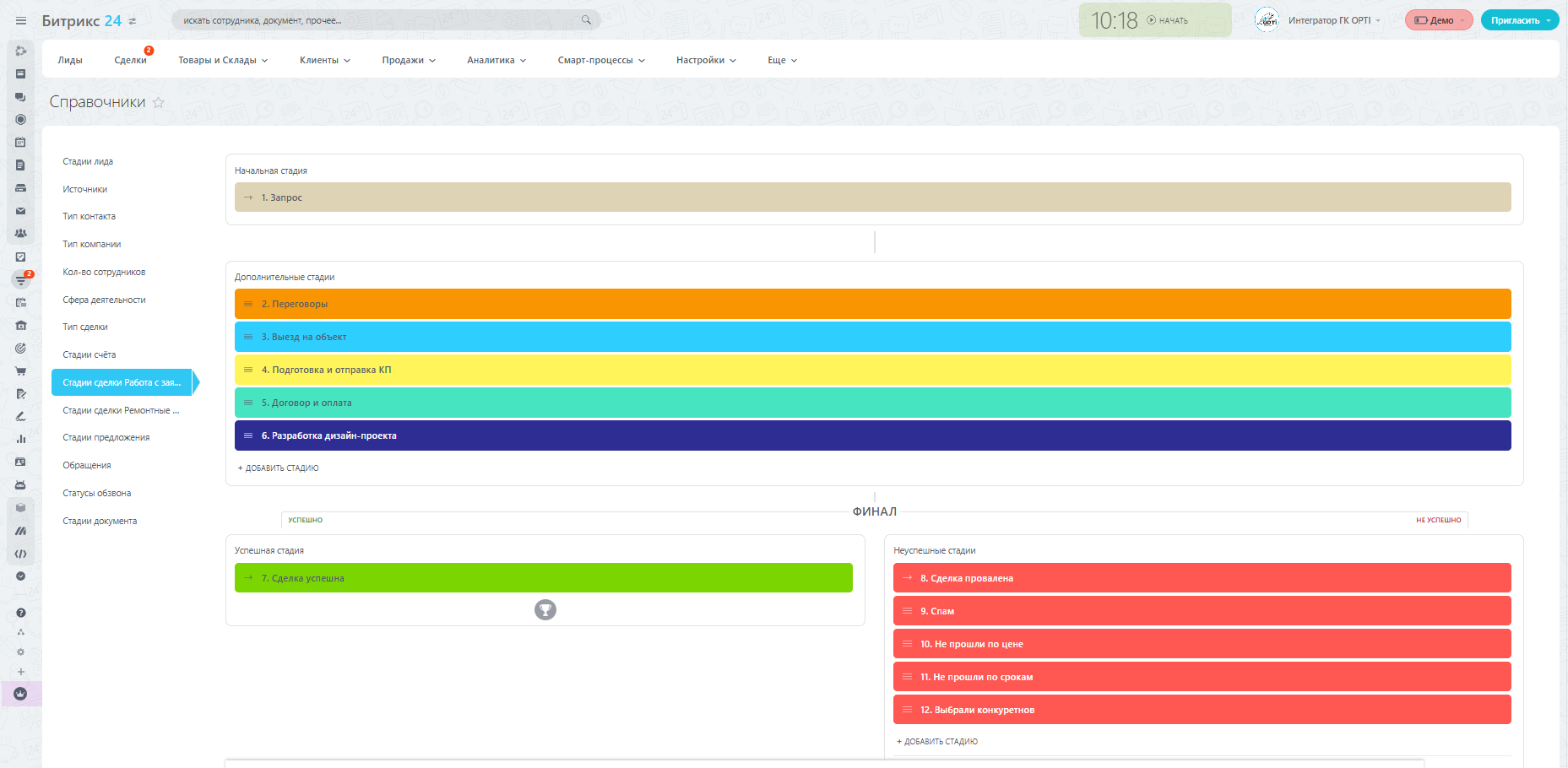Open the hamburger menu beside Битрикс 24
The height and width of the screenshot is (768, 1568).
21,21
